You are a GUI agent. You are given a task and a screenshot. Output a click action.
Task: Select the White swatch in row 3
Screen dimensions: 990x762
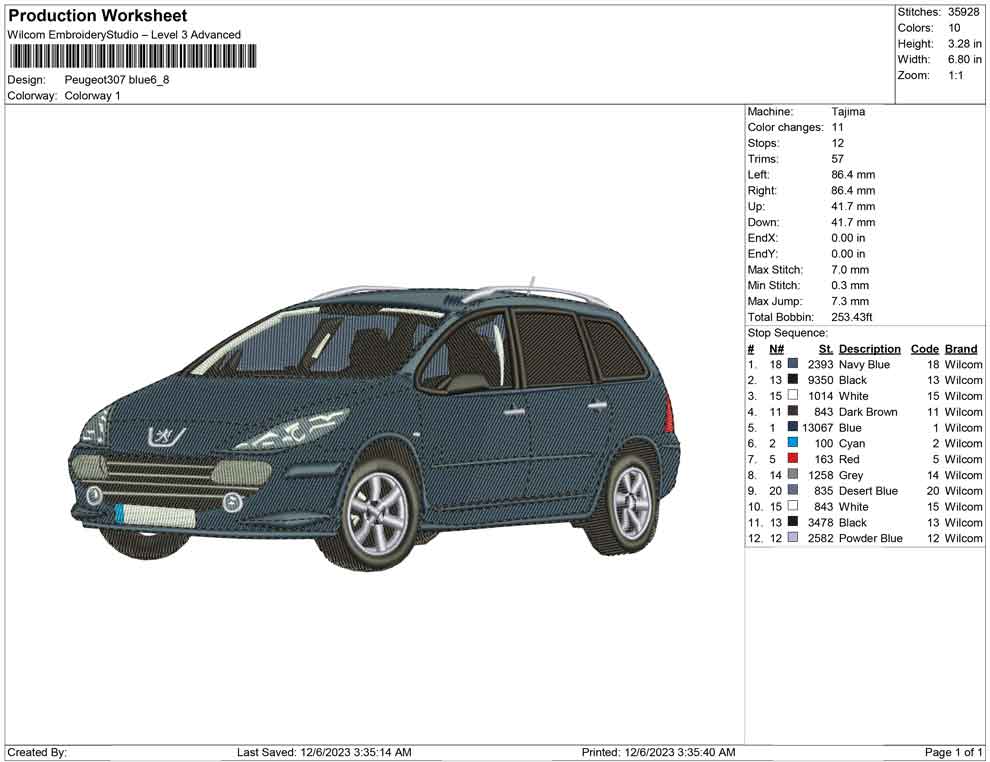[x=793, y=396]
